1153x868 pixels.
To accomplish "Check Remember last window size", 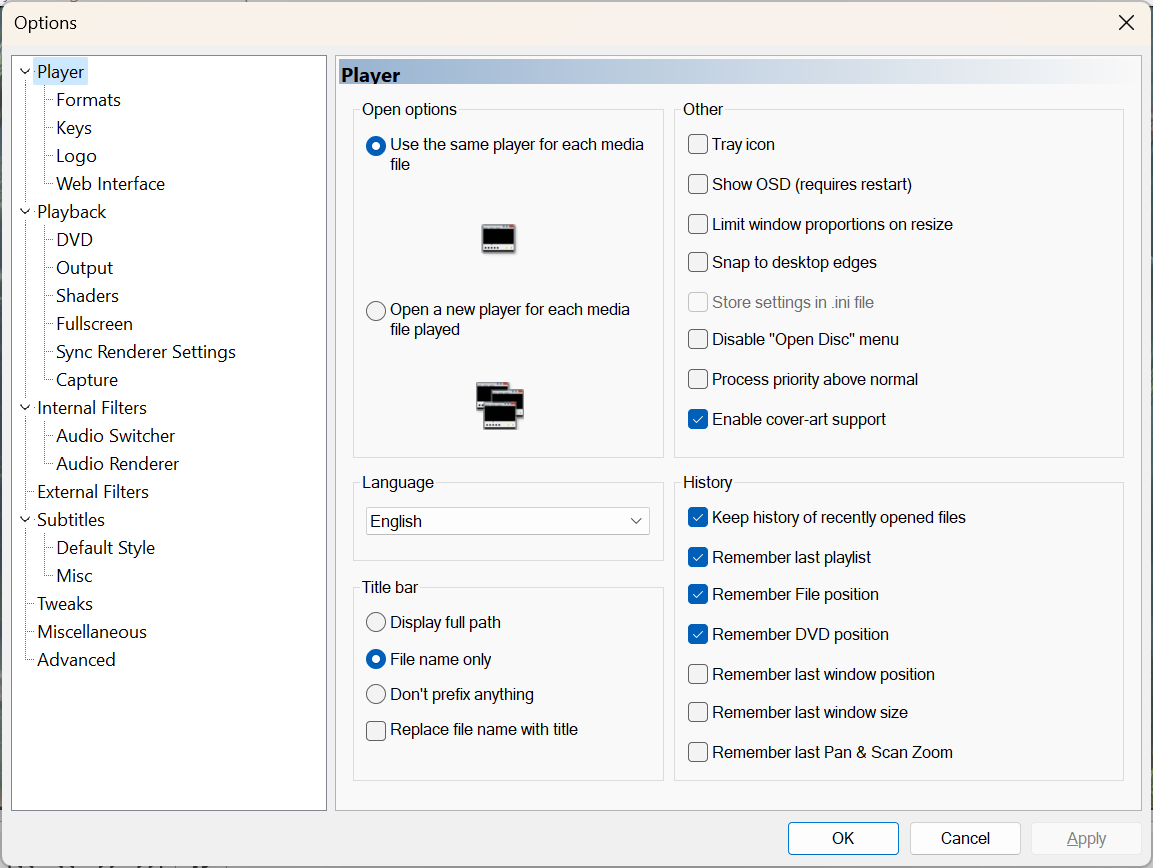I will click(697, 712).
